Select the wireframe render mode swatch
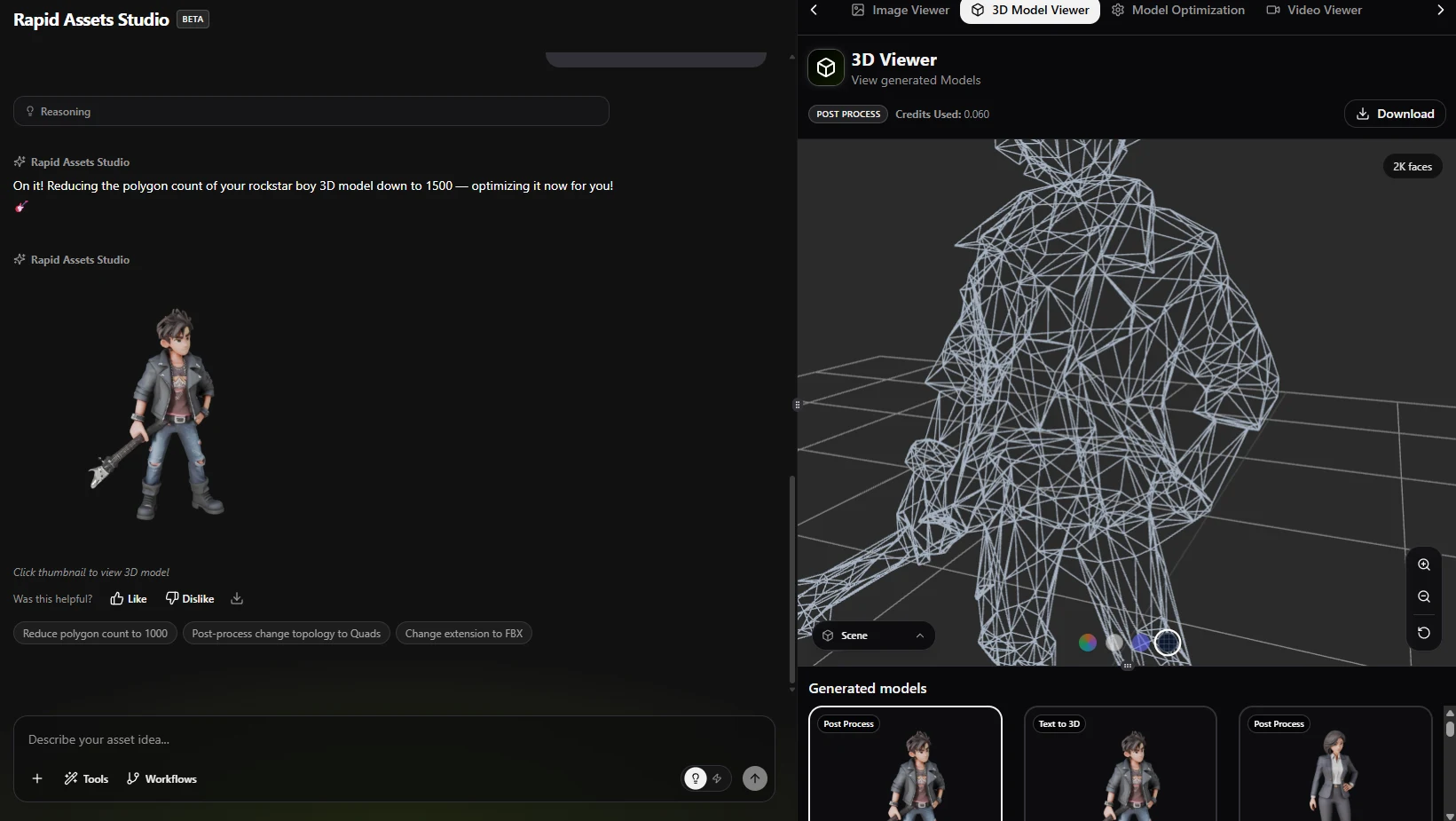This screenshot has width=1456, height=821. point(1168,643)
